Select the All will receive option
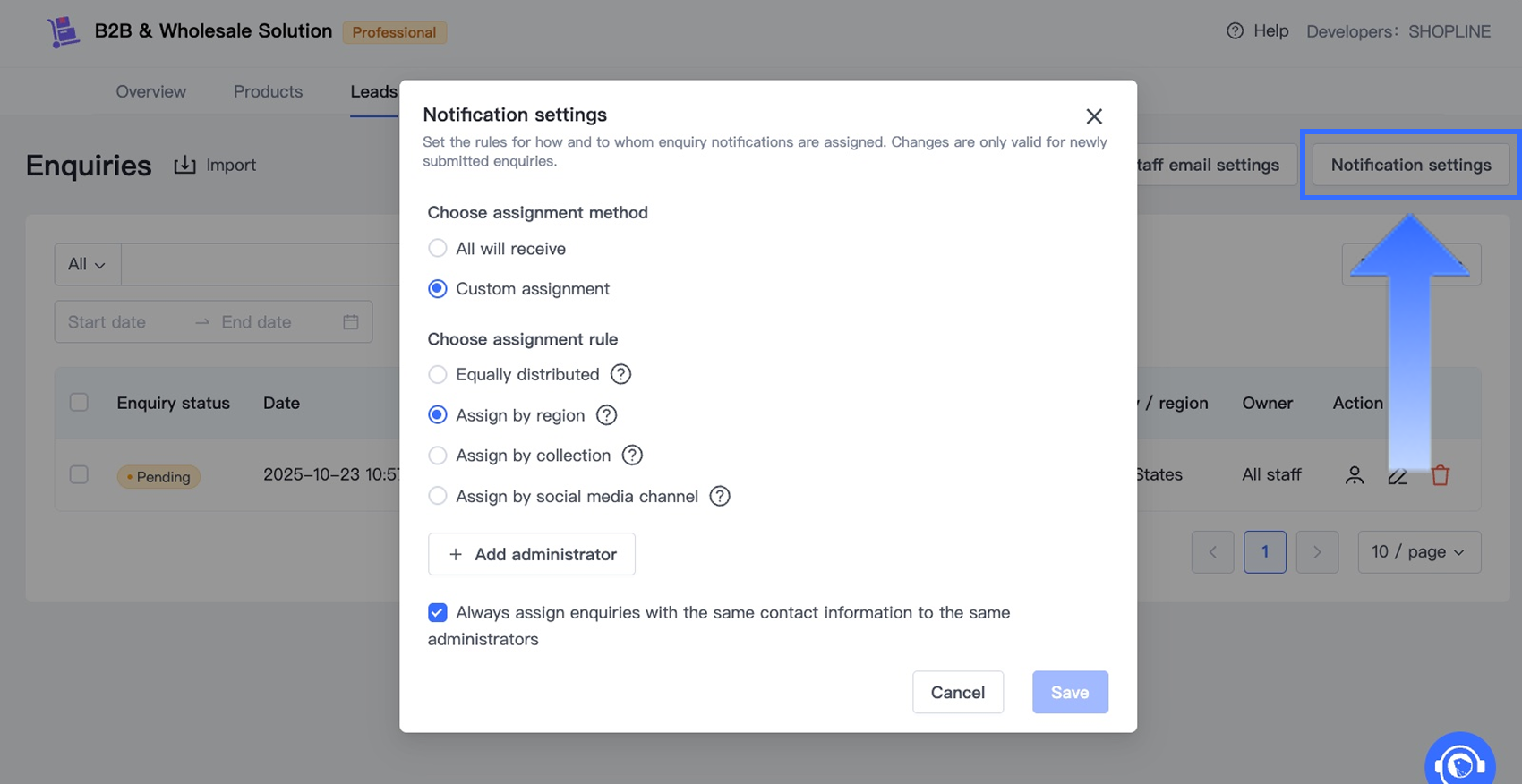This screenshot has height=784, width=1522. pos(438,249)
